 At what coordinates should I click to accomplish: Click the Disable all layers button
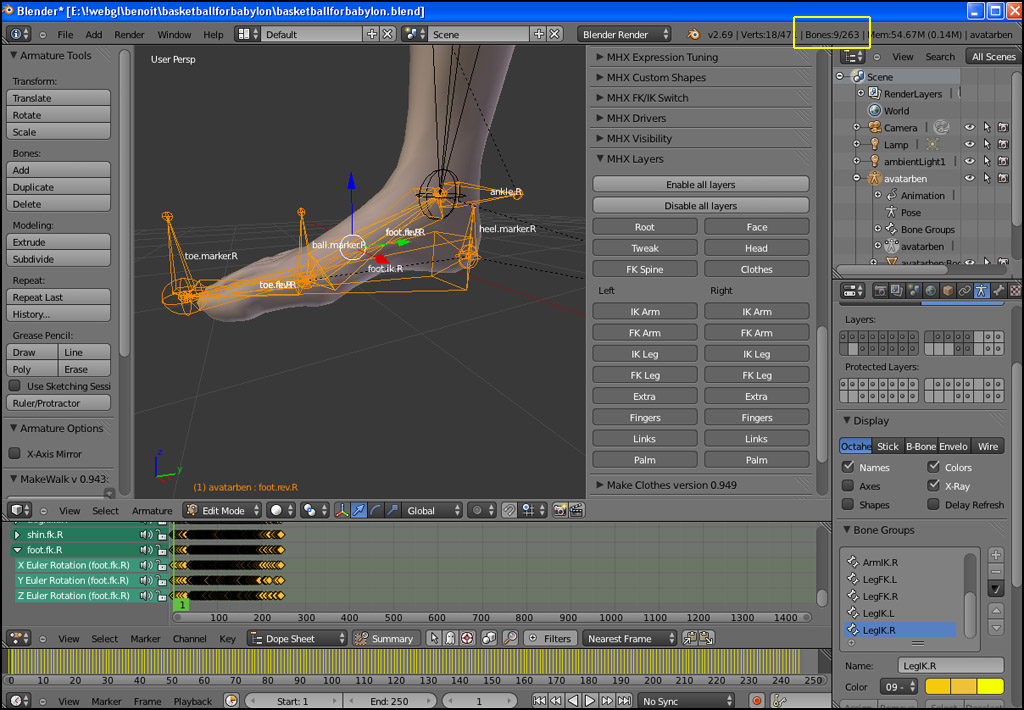(701, 205)
